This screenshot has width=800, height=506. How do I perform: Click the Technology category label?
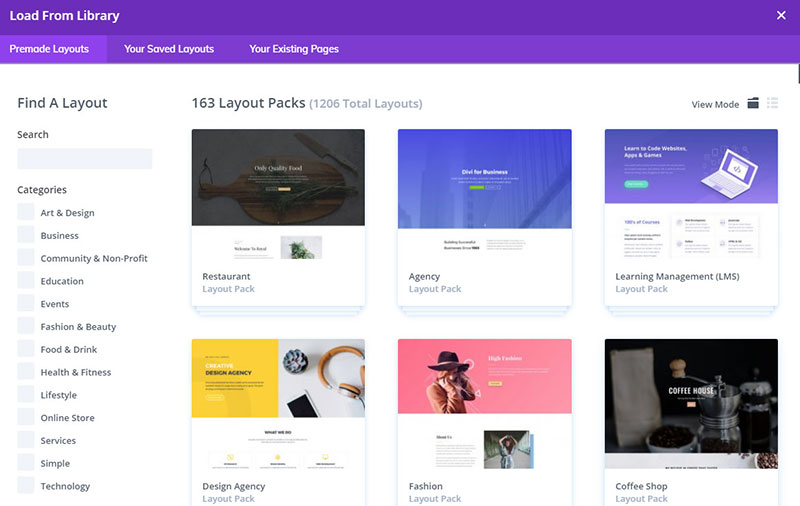(65, 486)
